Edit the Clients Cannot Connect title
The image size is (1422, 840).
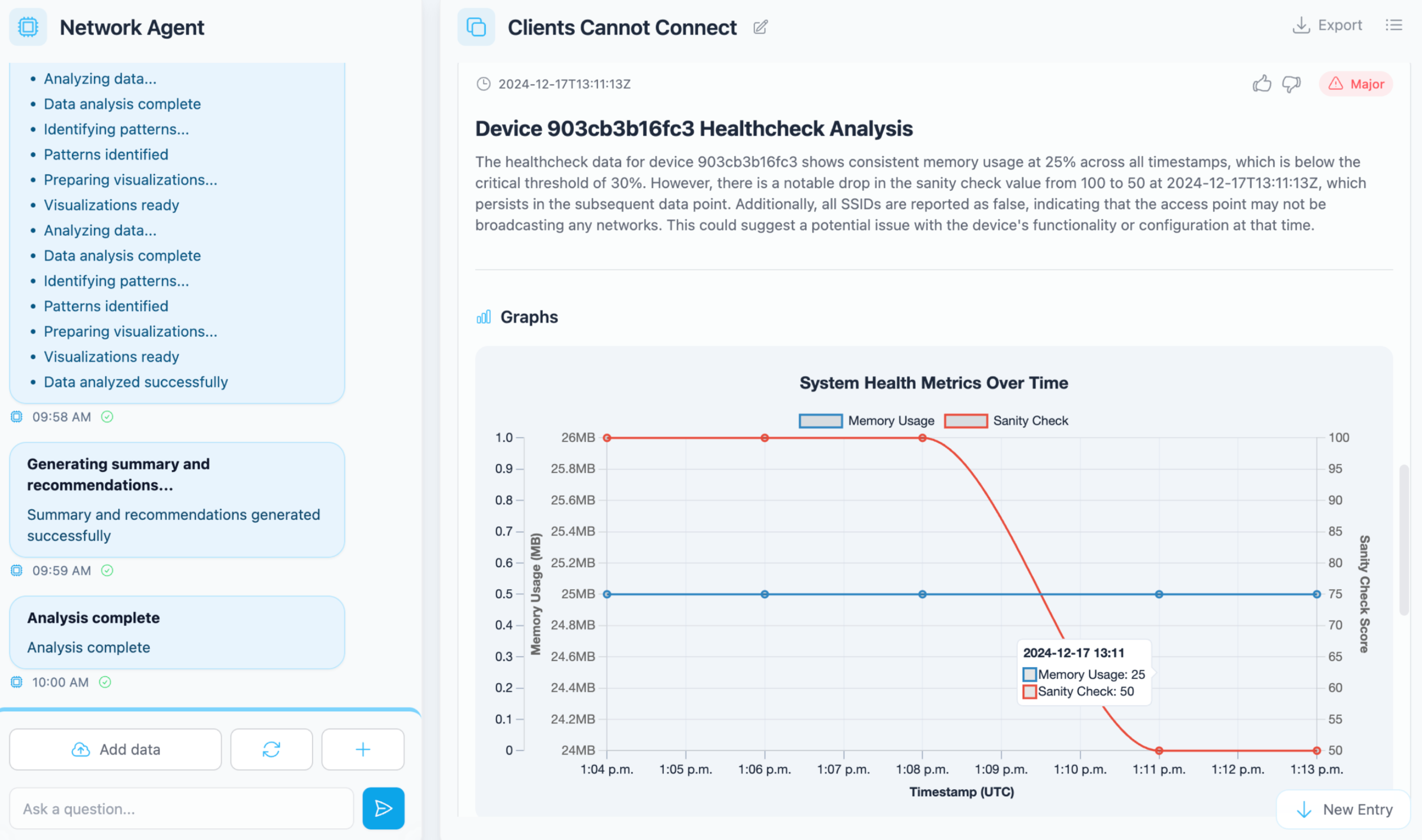click(x=760, y=27)
